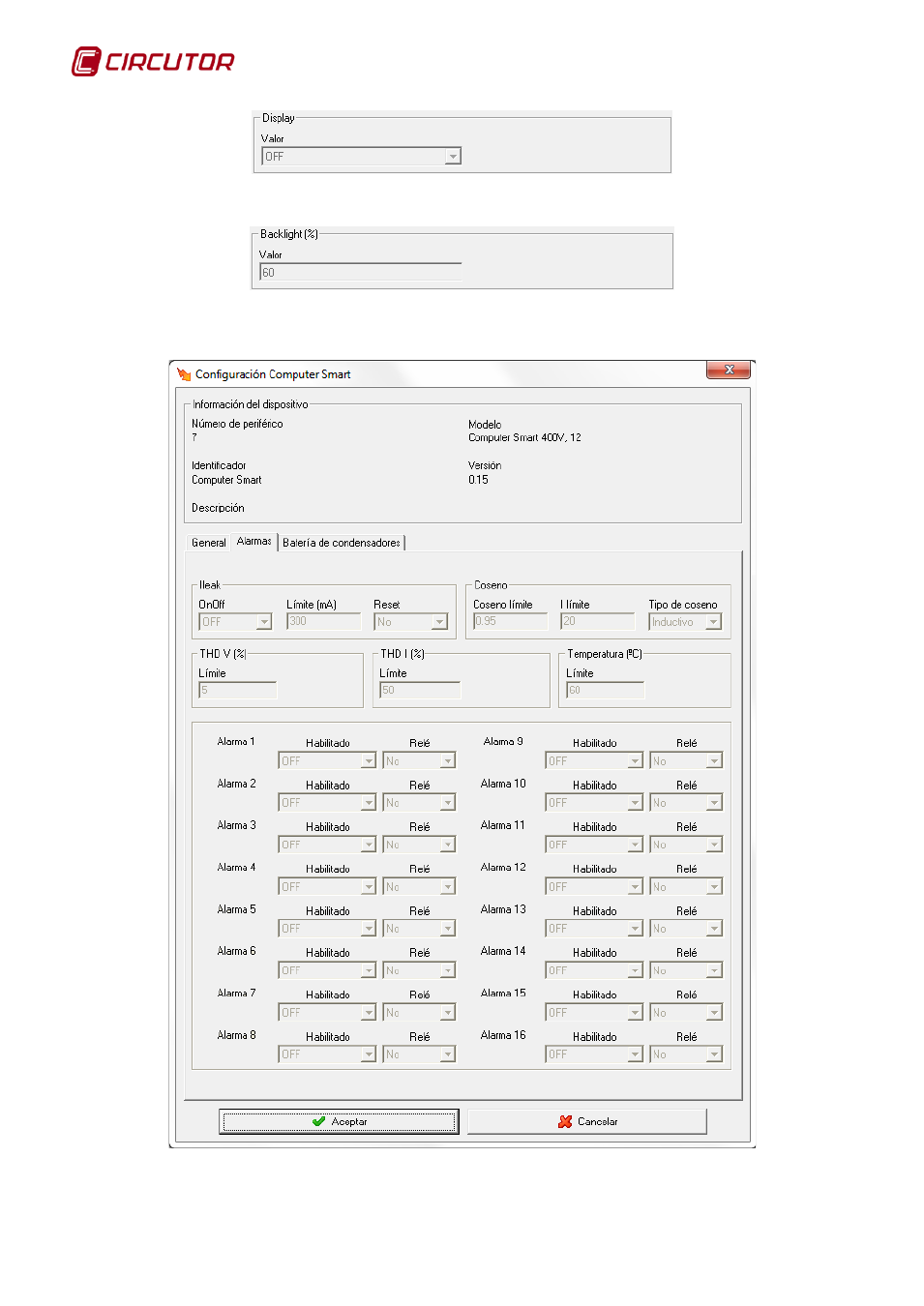Click the "Modelo" label

pos(485,425)
